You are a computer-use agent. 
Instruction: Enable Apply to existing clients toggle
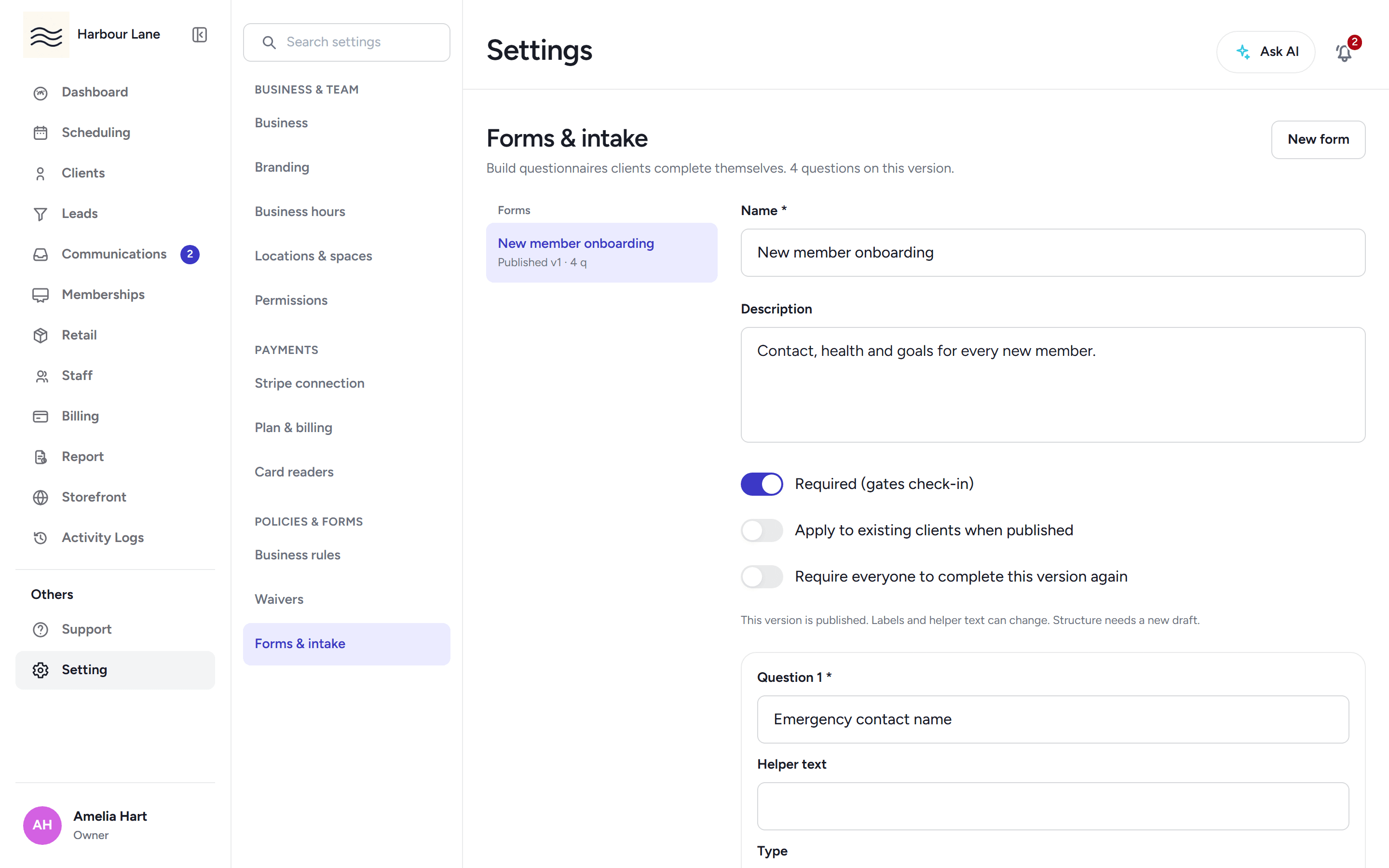762,530
